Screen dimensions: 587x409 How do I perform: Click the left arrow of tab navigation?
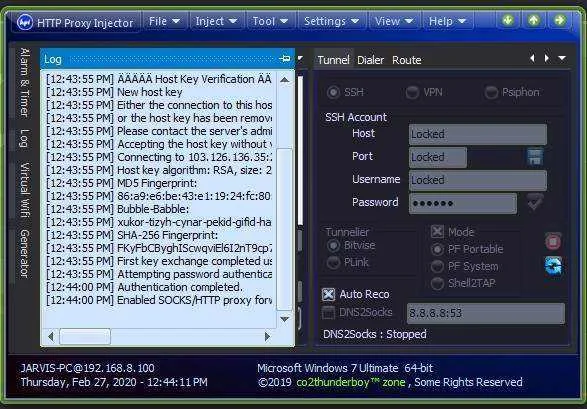pyautogui.click(x=532, y=58)
